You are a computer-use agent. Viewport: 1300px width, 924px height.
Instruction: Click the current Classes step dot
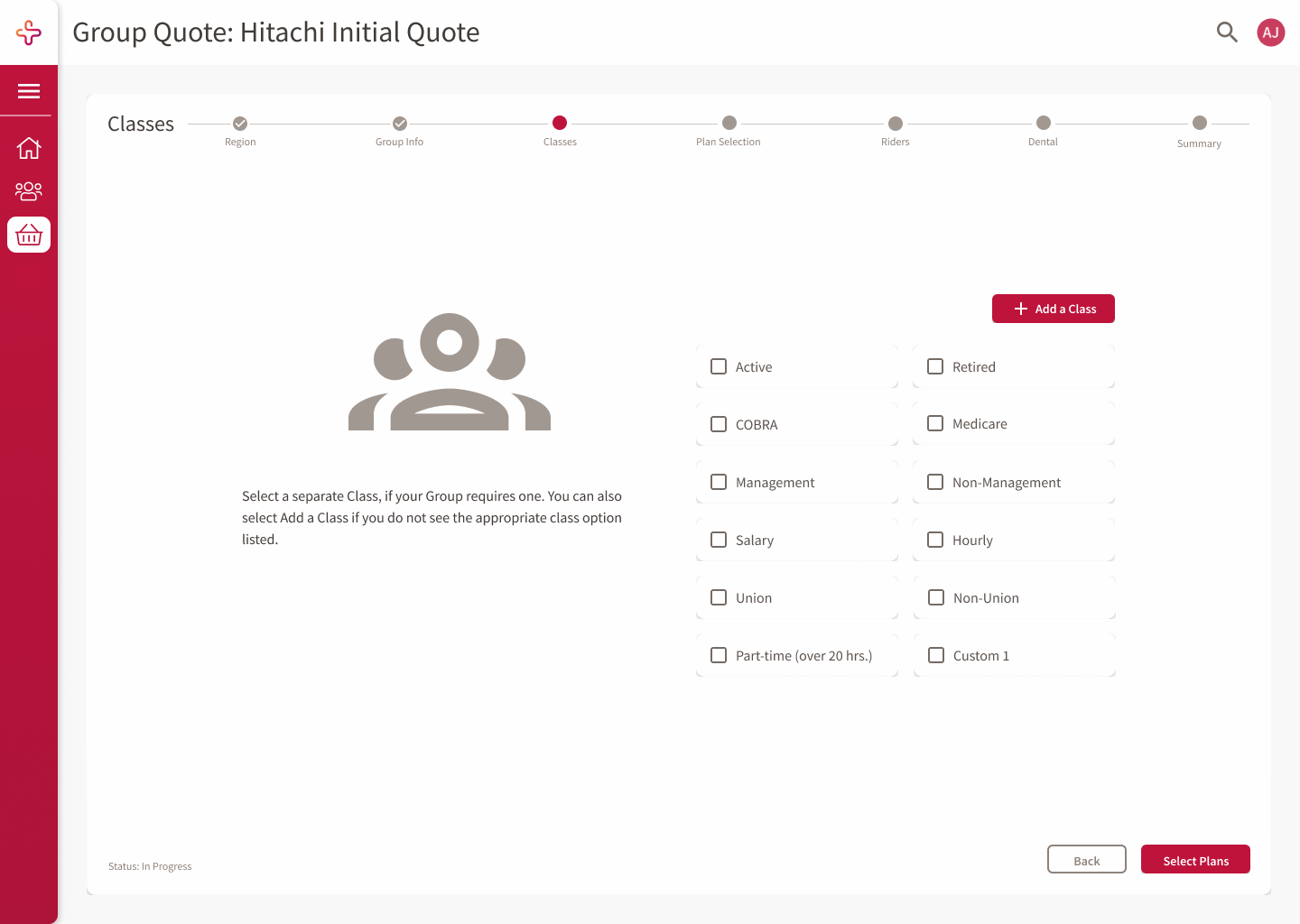point(560,123)
